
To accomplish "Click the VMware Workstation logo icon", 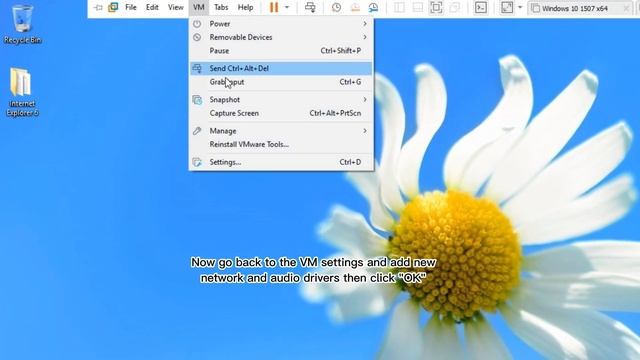I will pos(113,7).
